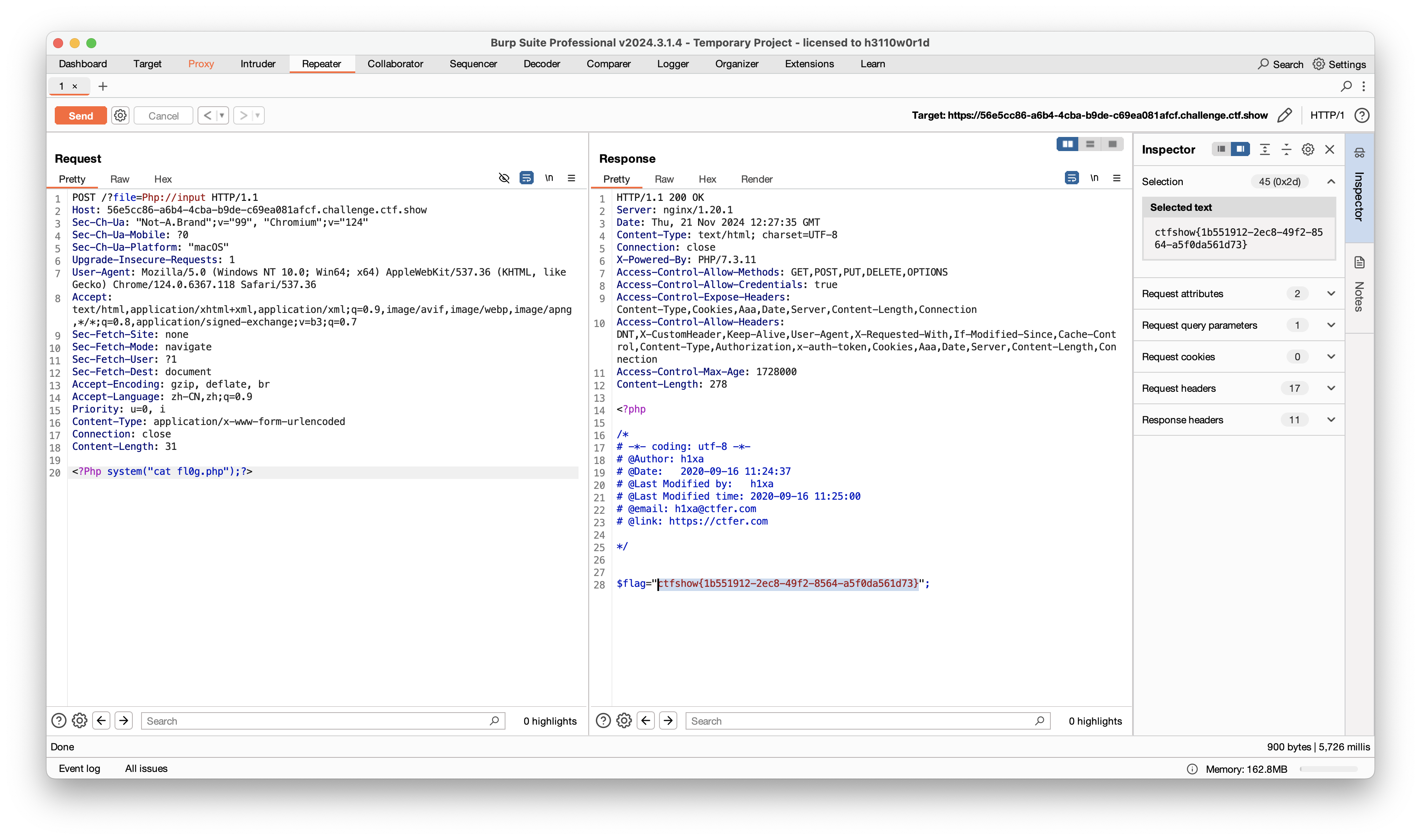Image resolution: width=1421 pixels, height=840 pixels.
Task: Toggle \n newline display in Response panel
Action: 1094,178
